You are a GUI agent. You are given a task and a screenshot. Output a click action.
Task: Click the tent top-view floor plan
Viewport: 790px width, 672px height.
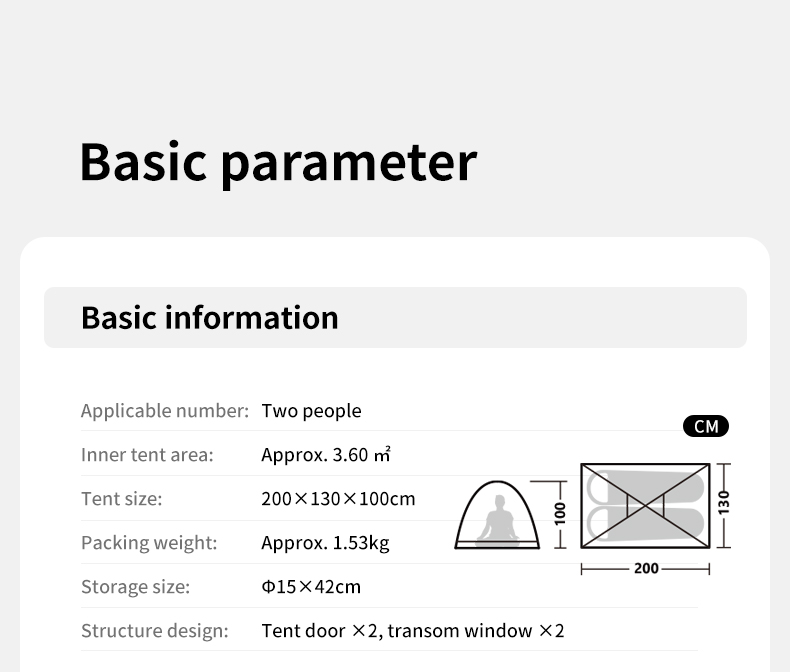point(645,504)
